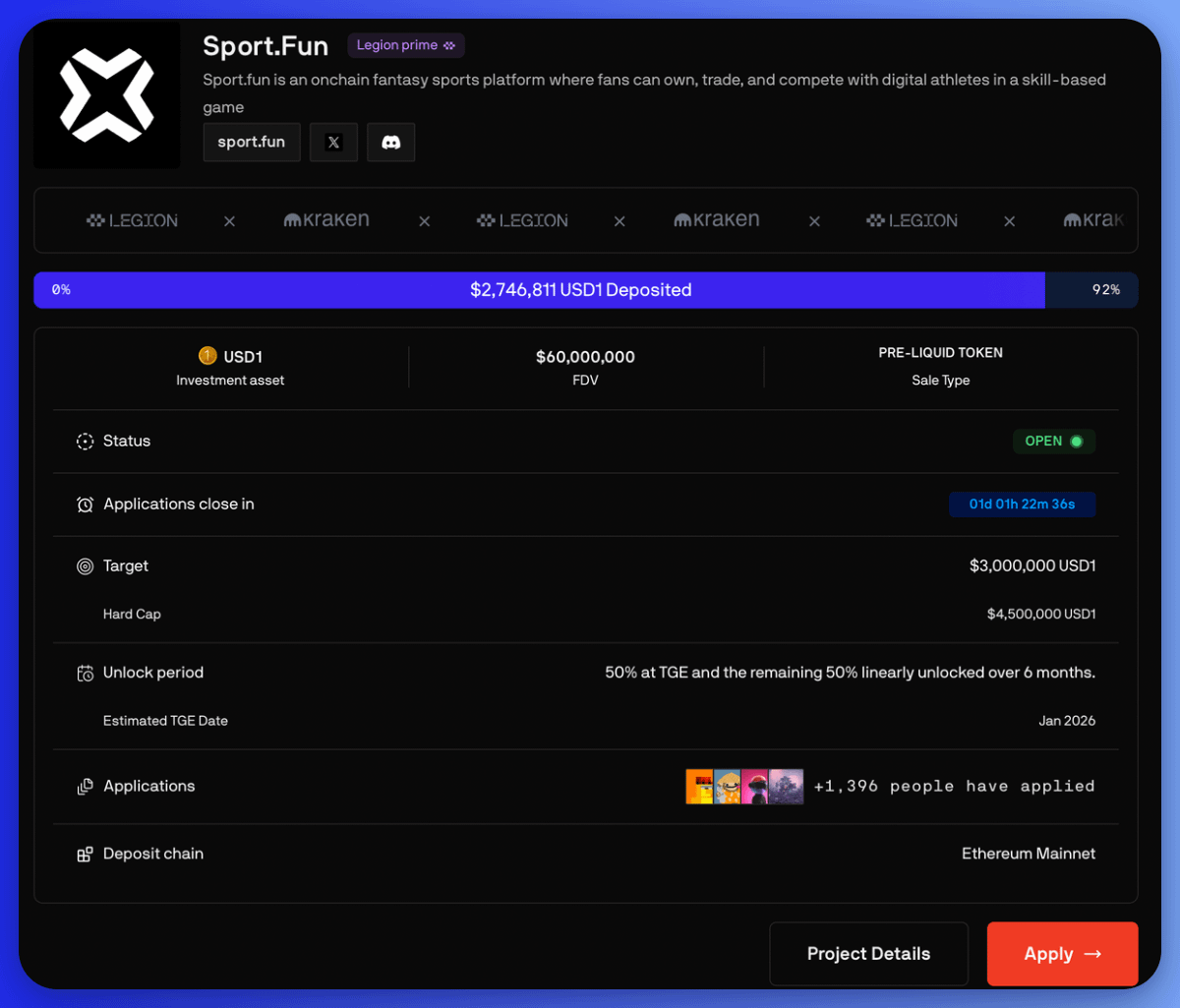Click the Legion prime badge
The height and width of the screenshot is (1008, 1180).
[406, 45]
